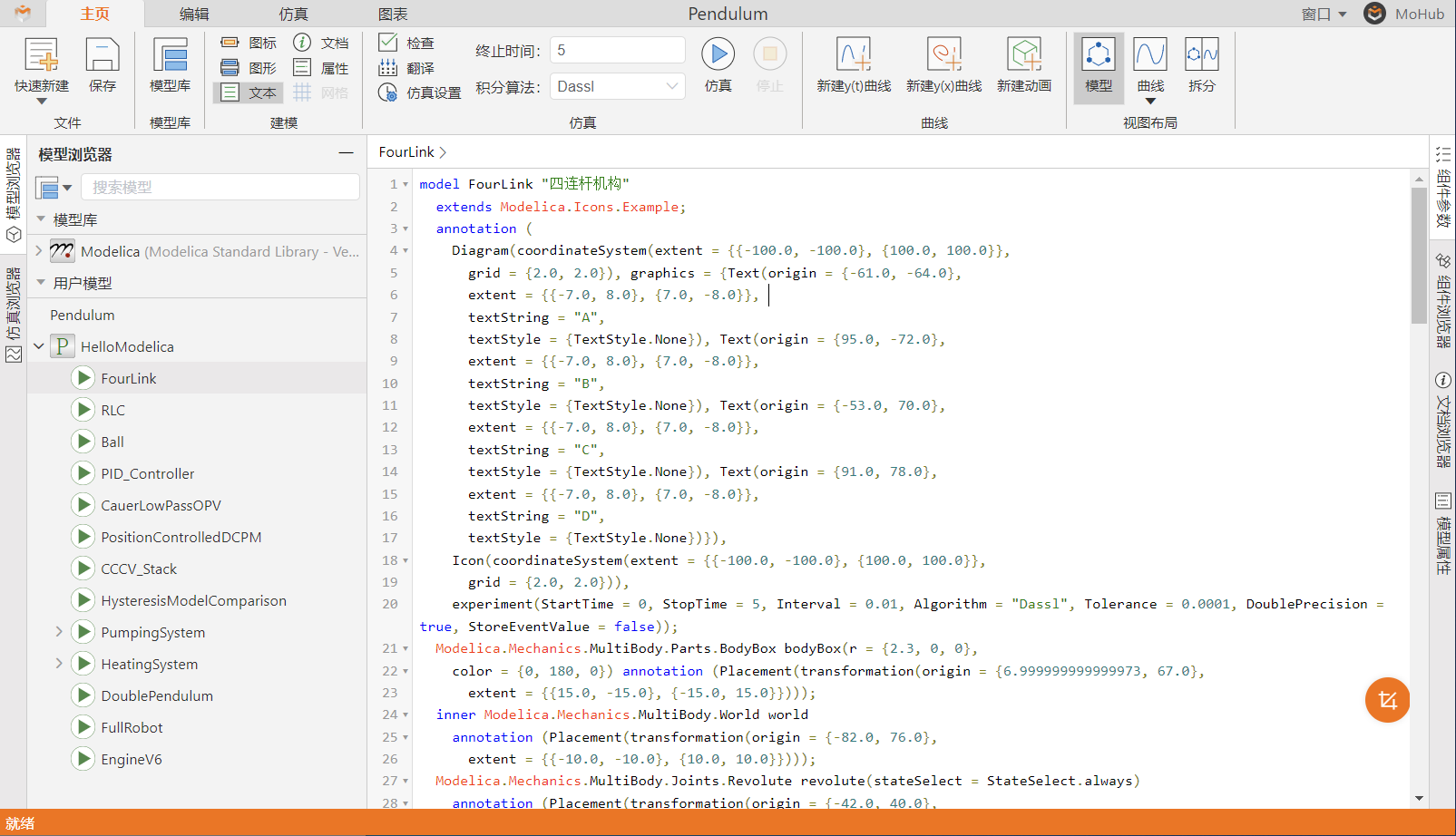This screenshot has width=1456, height=836.
Task: Open the model filter dropdown icon
Action: 54,188
